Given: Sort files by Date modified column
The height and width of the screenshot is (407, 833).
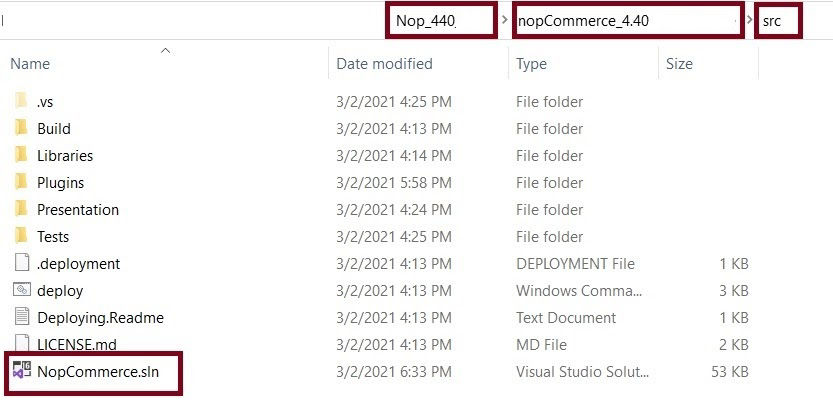Looking at the screenshot, I should pyautogui.click(x=385, y=64).
